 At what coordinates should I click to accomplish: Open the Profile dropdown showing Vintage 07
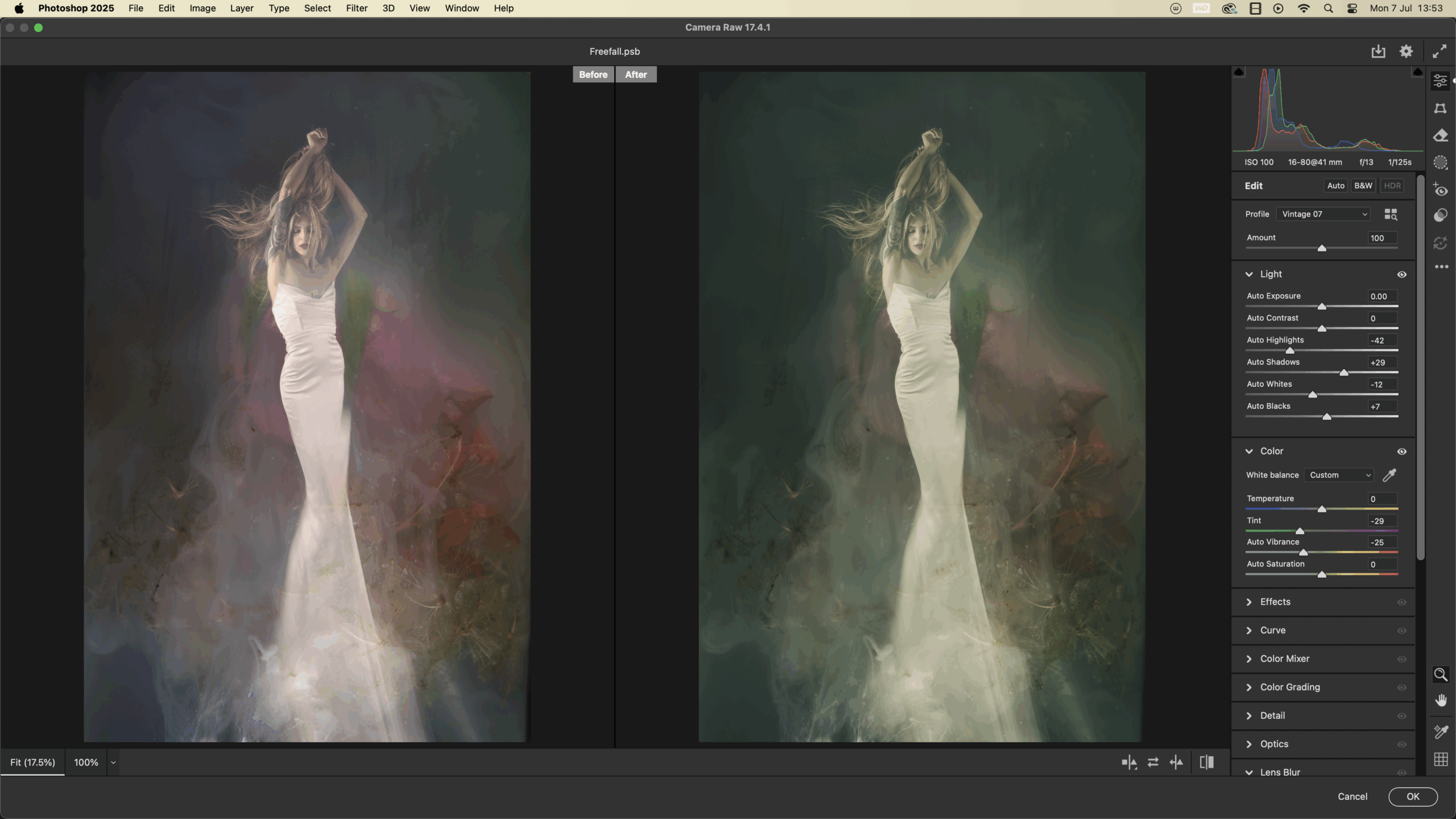pyautogui.click(x=1323, y=214)
